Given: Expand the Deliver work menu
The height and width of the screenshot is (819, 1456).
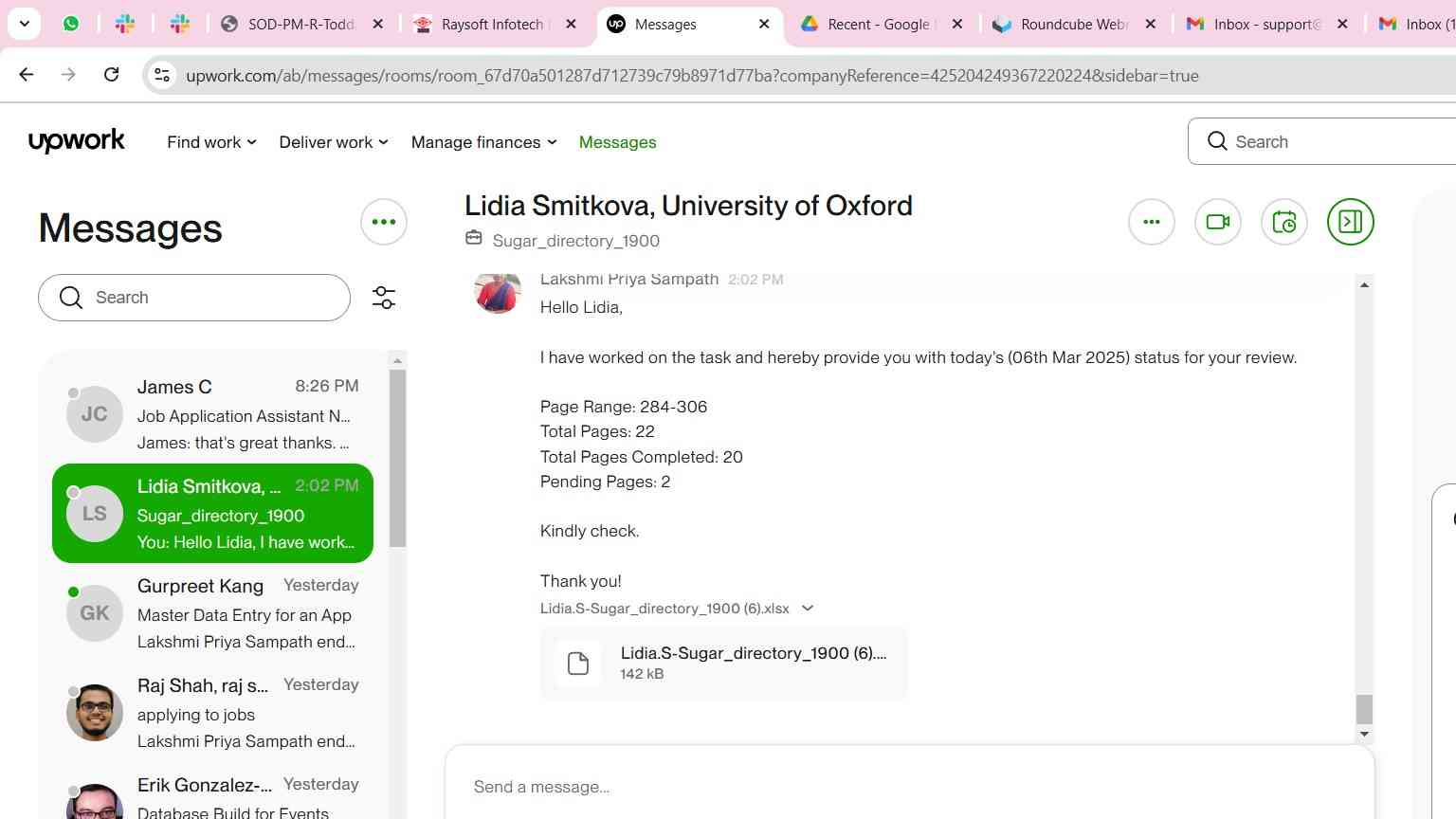Looking at the screenshot, I should coord(334,142).
